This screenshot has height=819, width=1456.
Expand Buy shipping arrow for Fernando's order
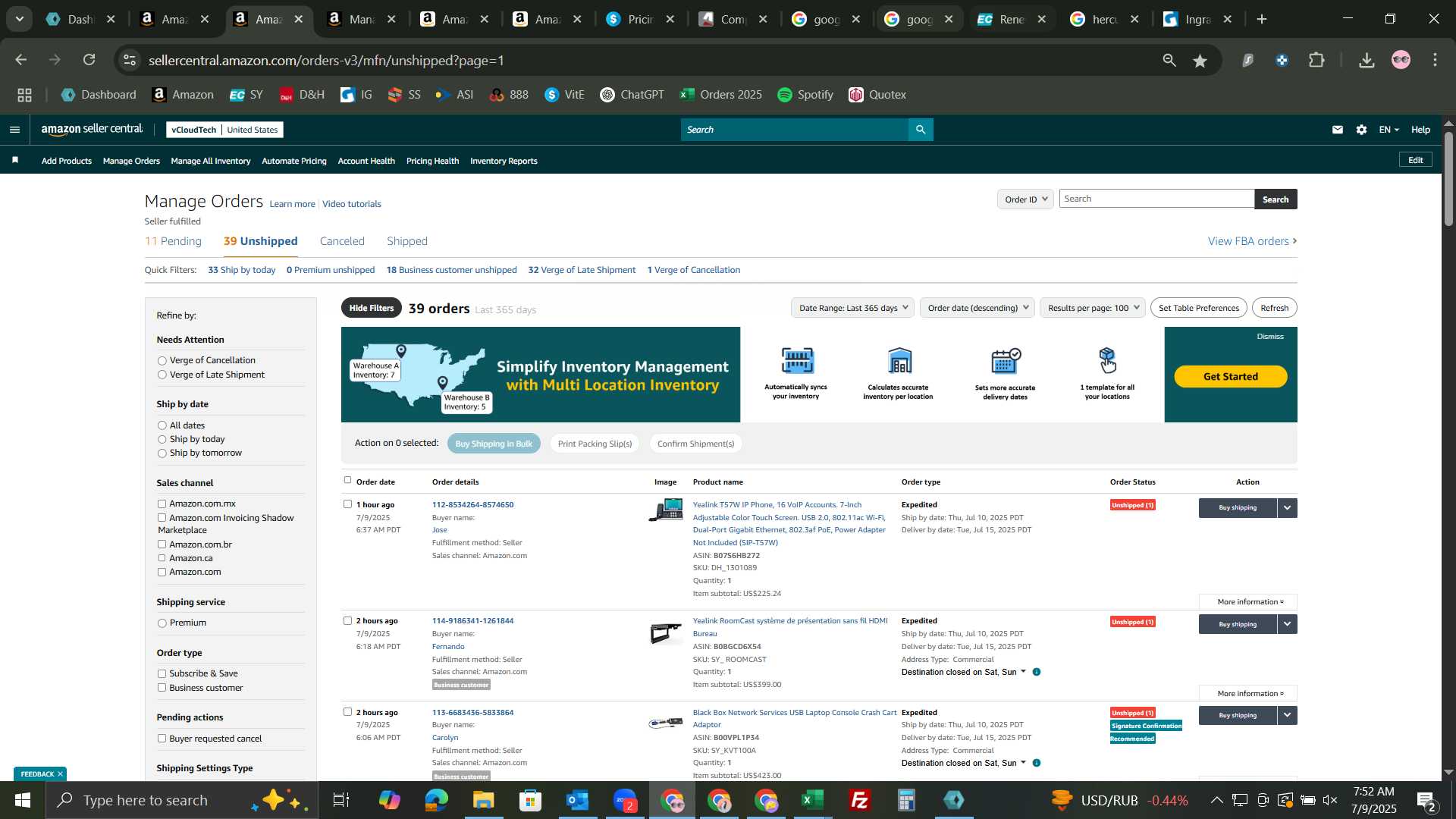1288,624
